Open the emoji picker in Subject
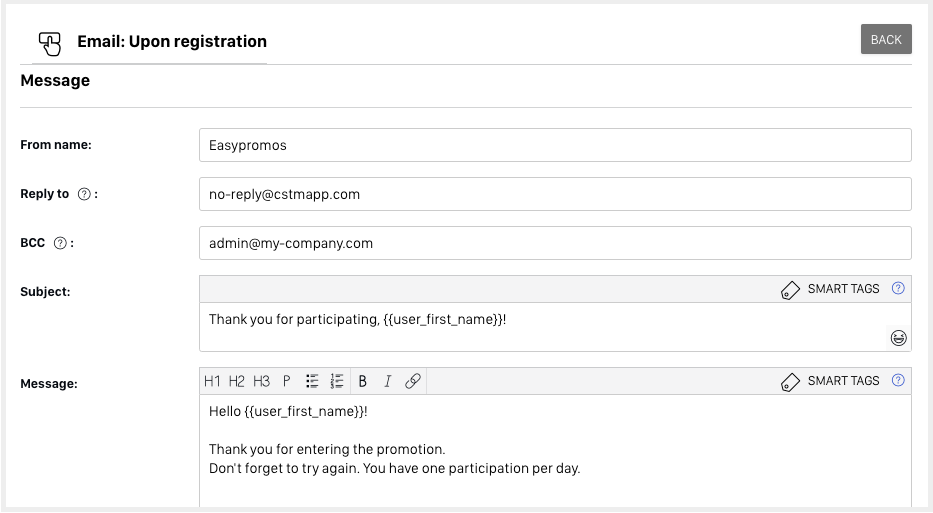 click(898, 338)
